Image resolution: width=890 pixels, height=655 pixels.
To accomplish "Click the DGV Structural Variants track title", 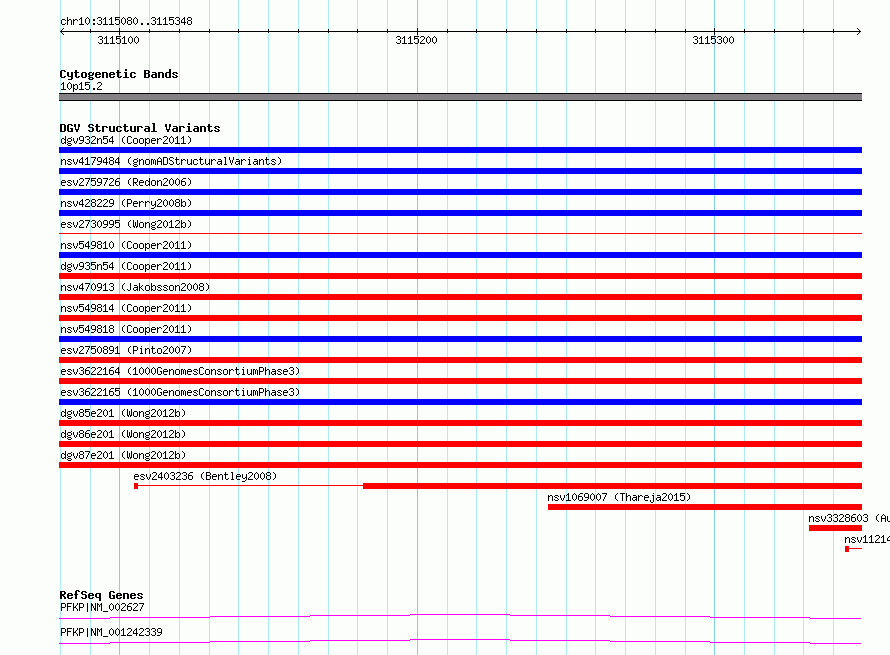I will point(140,128).
